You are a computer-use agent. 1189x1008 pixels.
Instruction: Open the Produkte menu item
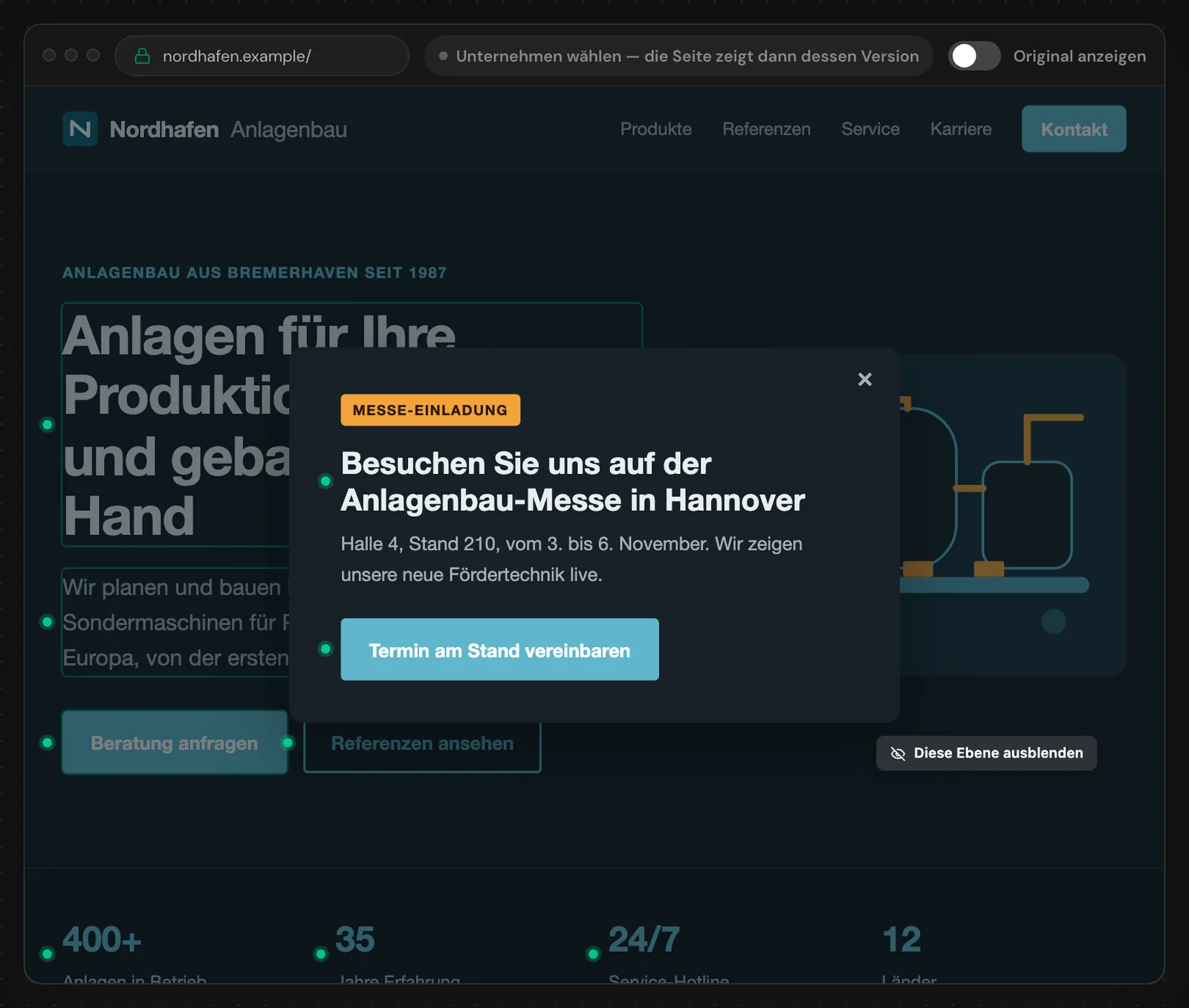click(x=655, y=129)
